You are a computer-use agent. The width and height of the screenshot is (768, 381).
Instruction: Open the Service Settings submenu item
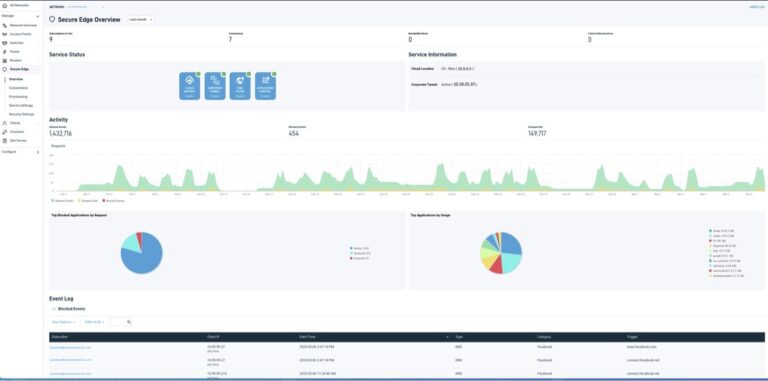pos(21,105)
